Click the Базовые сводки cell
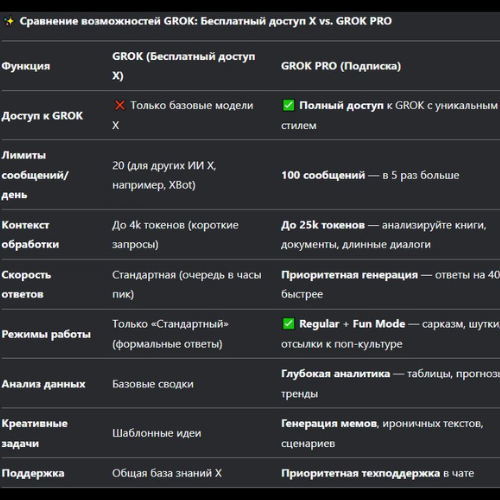 [x=153, y=384]
